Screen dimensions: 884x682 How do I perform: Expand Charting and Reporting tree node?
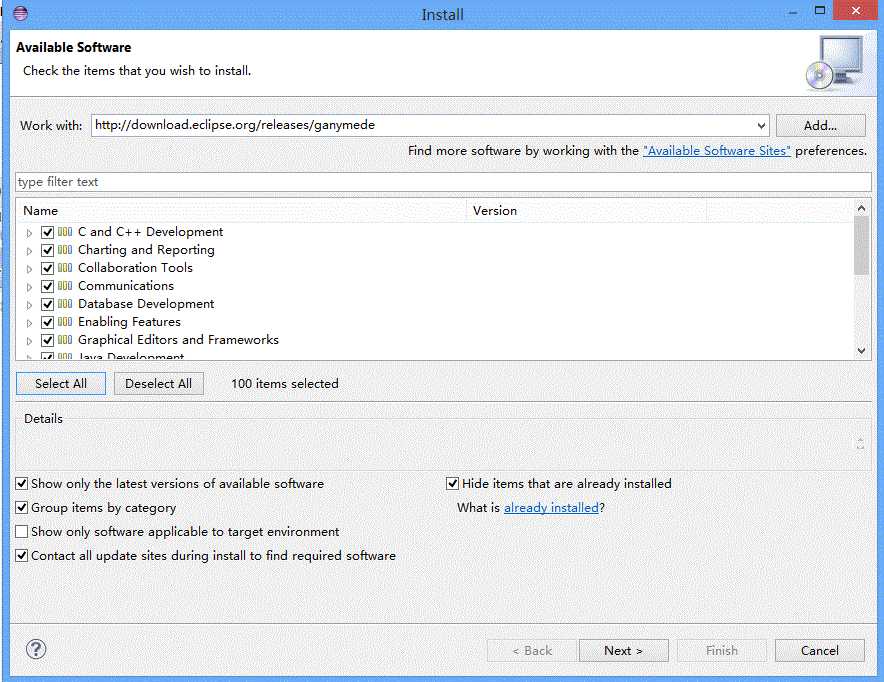[x=29, y=251]
